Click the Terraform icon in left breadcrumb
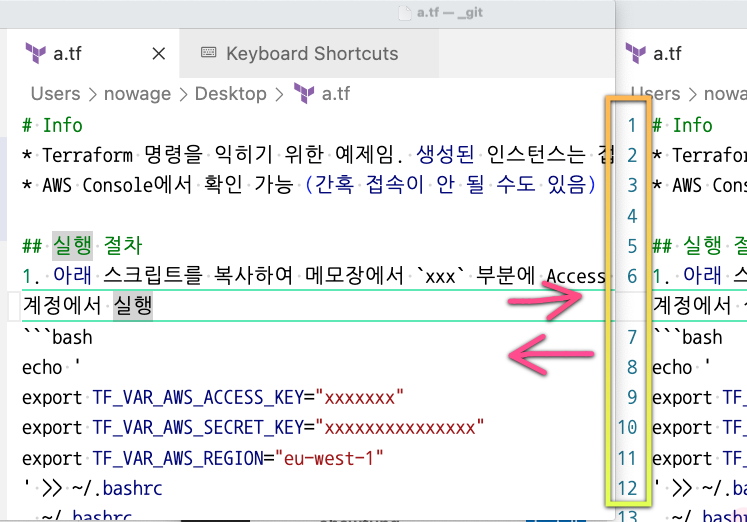Image resolution: width=747 pixels, height=522 pixels. tap(303, 93)
